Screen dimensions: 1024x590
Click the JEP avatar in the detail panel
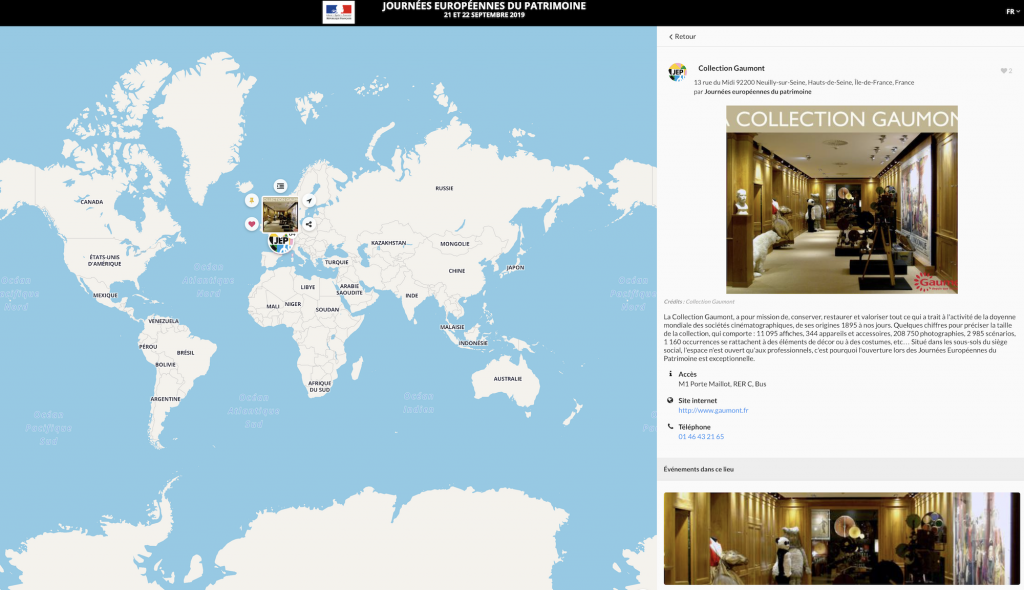tap(677, 72)
